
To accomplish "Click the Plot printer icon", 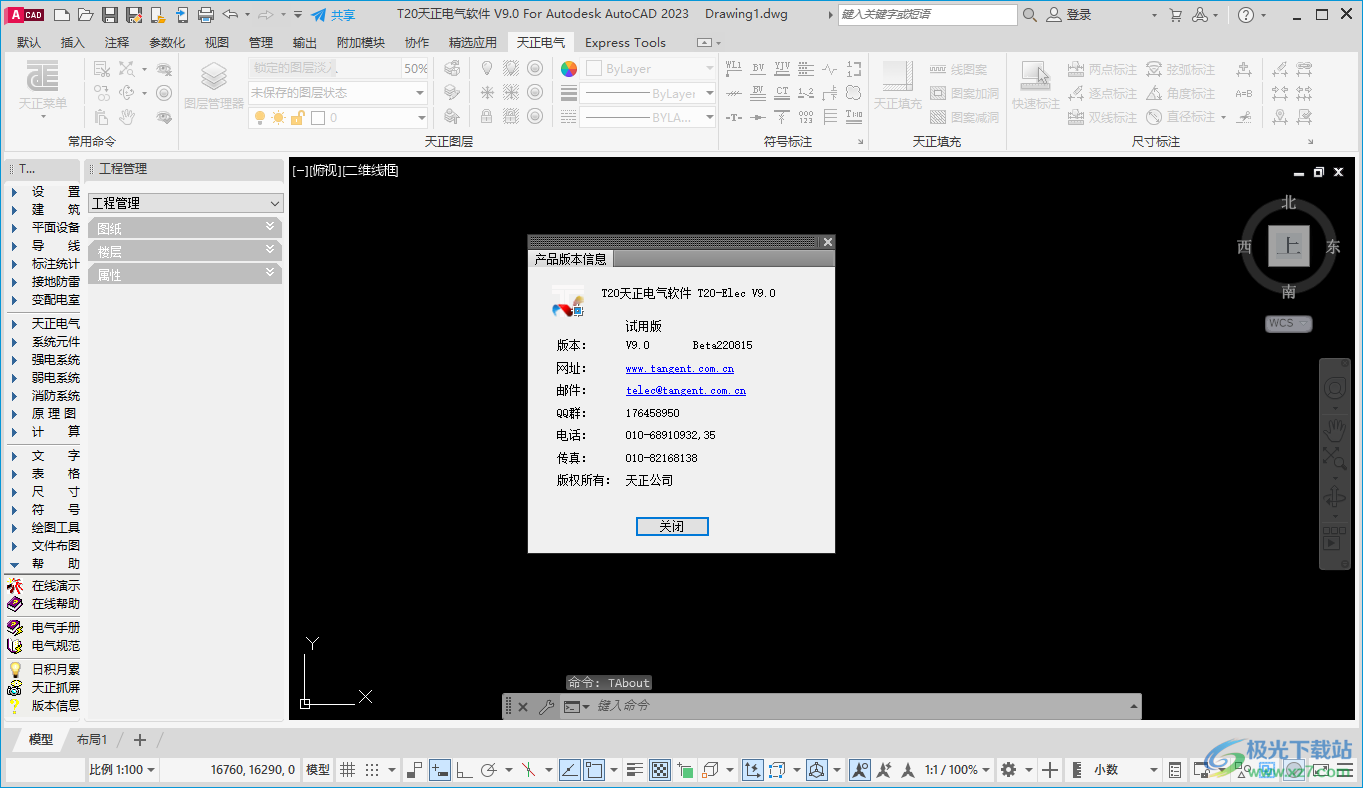I will click(206, 15).
